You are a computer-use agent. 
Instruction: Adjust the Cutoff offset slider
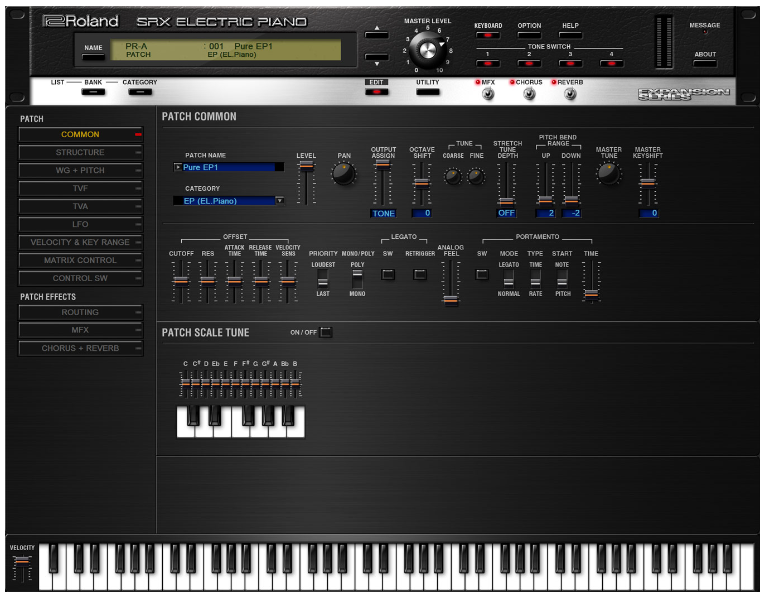[181, 282]
